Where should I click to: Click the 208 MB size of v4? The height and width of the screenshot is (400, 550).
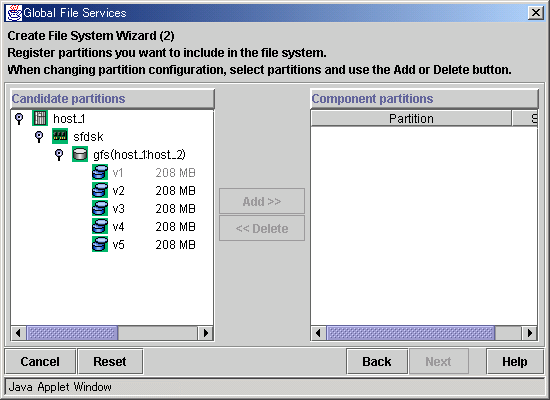[175, 227]
